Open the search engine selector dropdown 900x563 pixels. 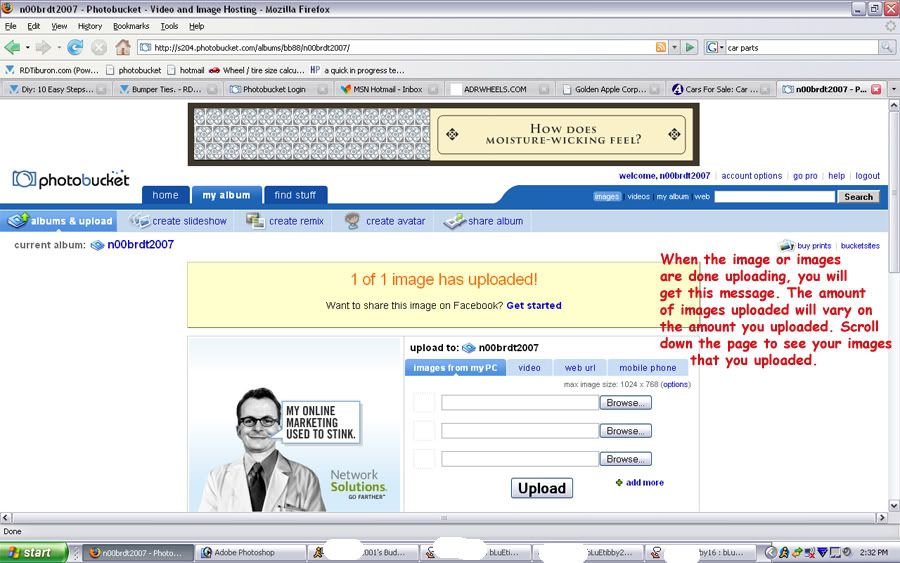pyautogui.click(x=715, y=47)
